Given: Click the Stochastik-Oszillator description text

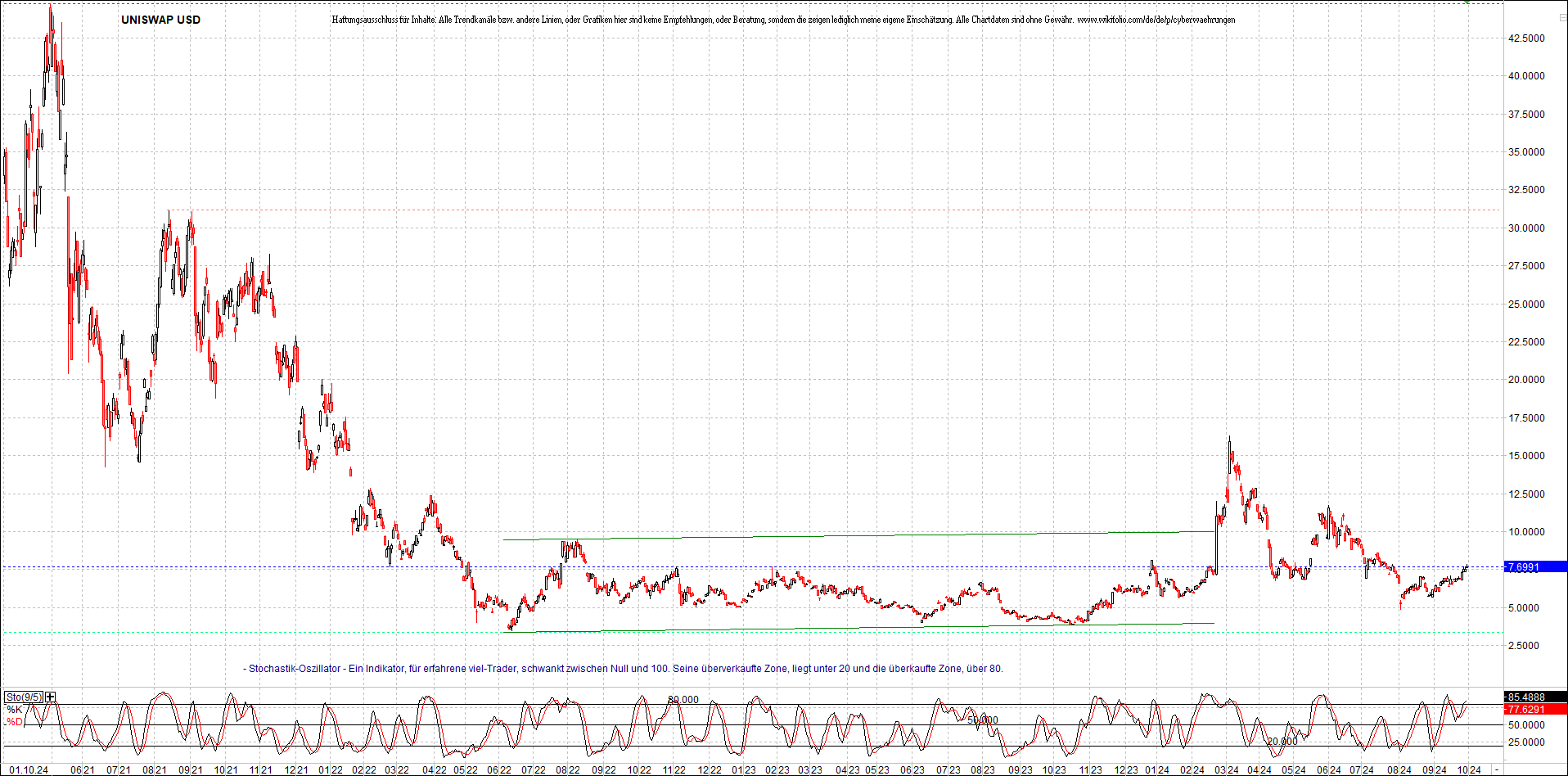Looking at the screenshot, I should point(623,669).
